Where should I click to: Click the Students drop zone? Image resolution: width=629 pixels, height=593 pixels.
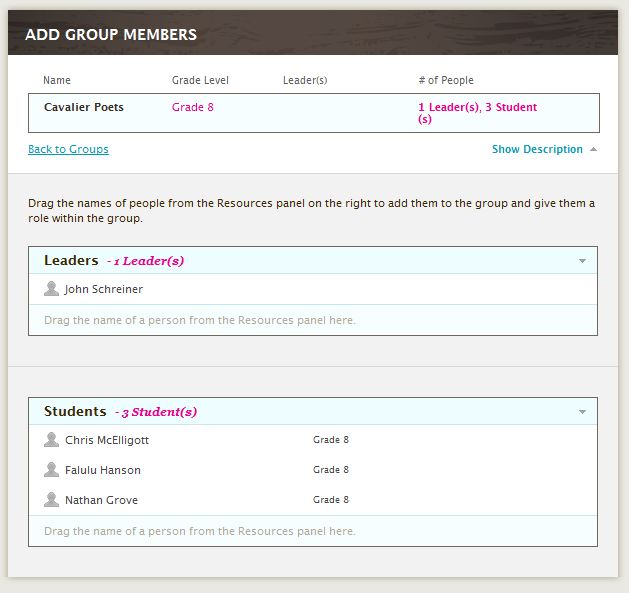pos(200,531)
